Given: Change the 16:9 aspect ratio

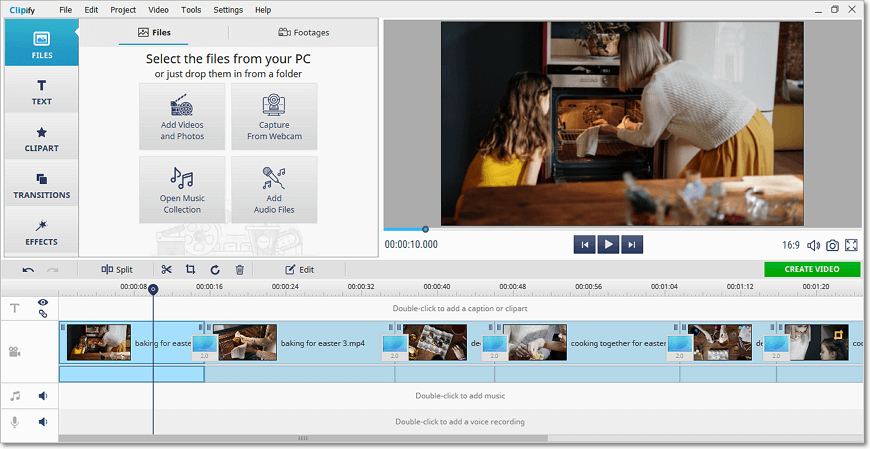Looking at the screenshot, I should (791, 245).
